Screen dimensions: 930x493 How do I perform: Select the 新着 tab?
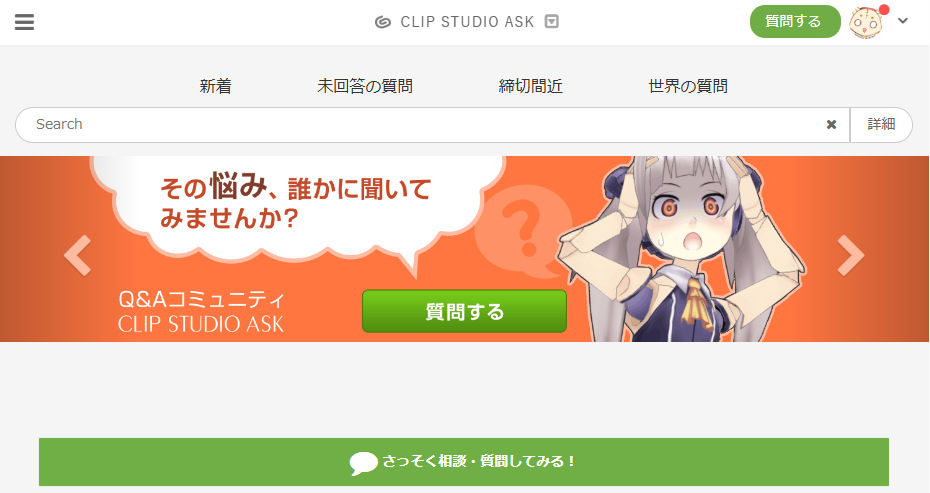coord(215,87)
